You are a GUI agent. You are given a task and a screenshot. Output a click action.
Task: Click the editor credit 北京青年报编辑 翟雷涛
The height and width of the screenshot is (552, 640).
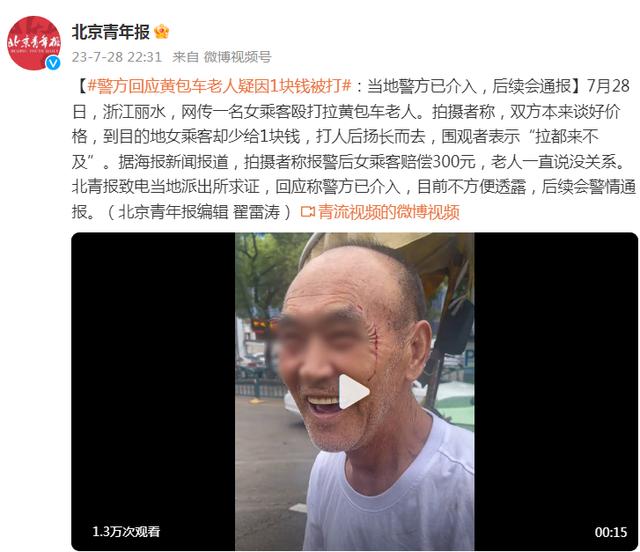point(199,211)
